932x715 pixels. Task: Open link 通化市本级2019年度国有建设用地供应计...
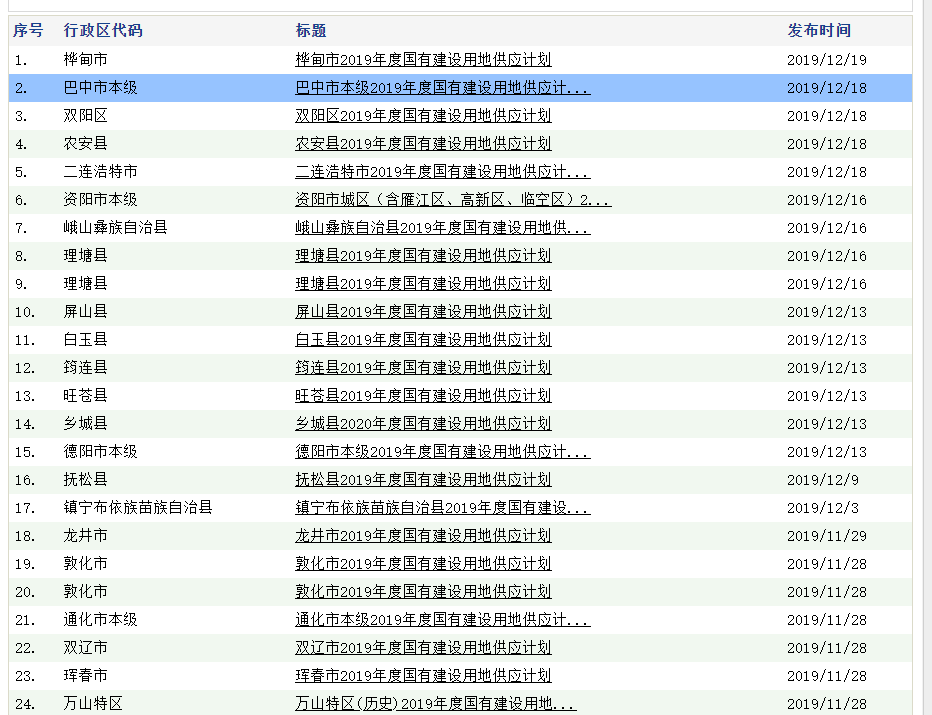(x=442, y=620)
